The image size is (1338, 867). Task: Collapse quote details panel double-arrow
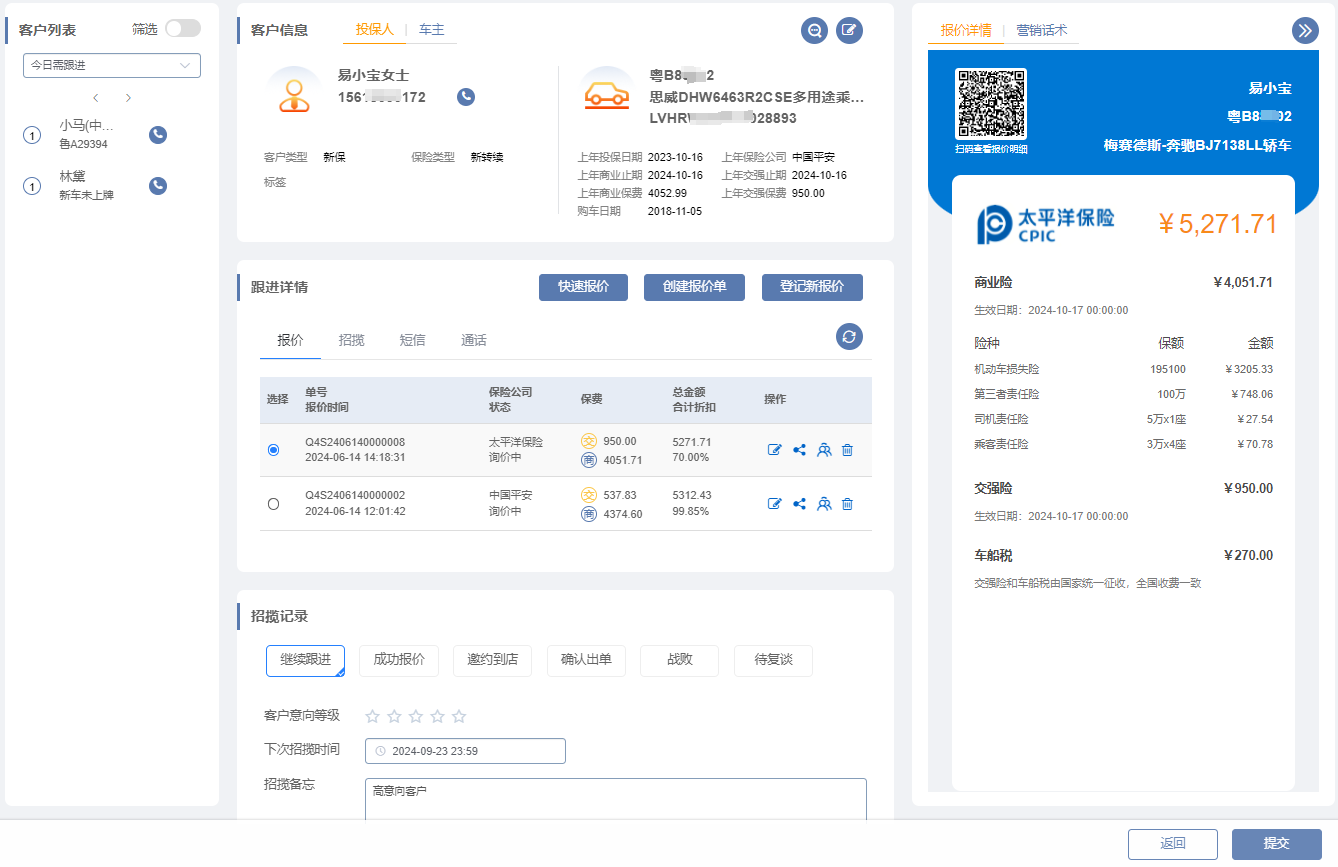point(1305,30)
